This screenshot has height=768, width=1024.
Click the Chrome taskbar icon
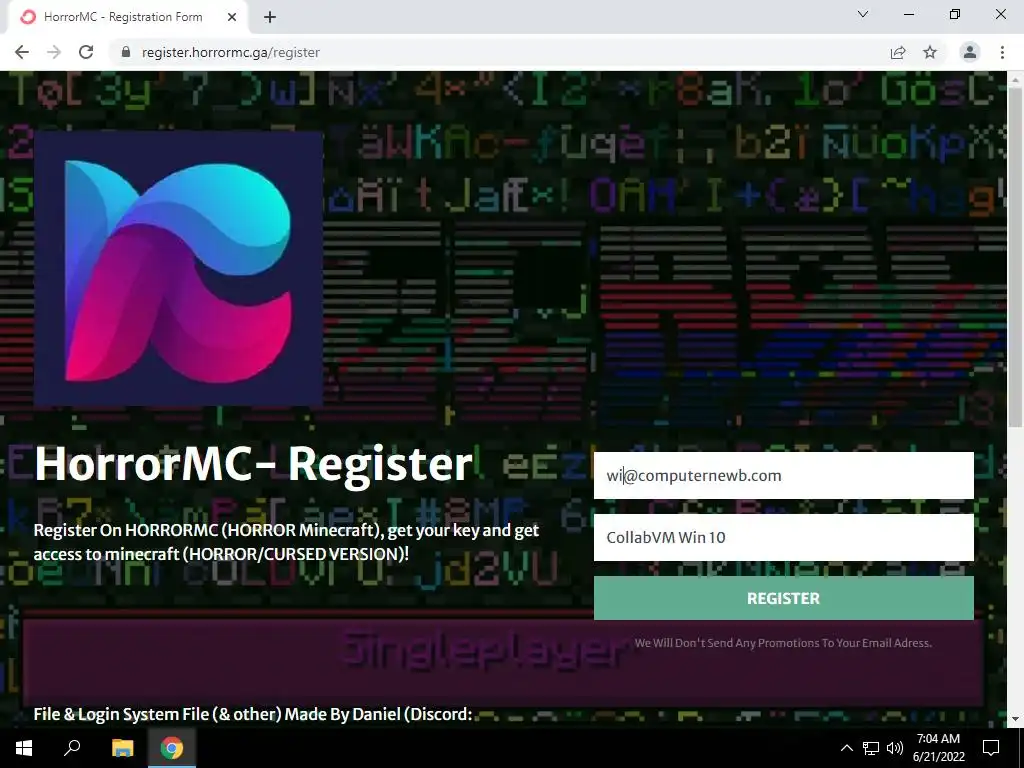click(172, 748)
